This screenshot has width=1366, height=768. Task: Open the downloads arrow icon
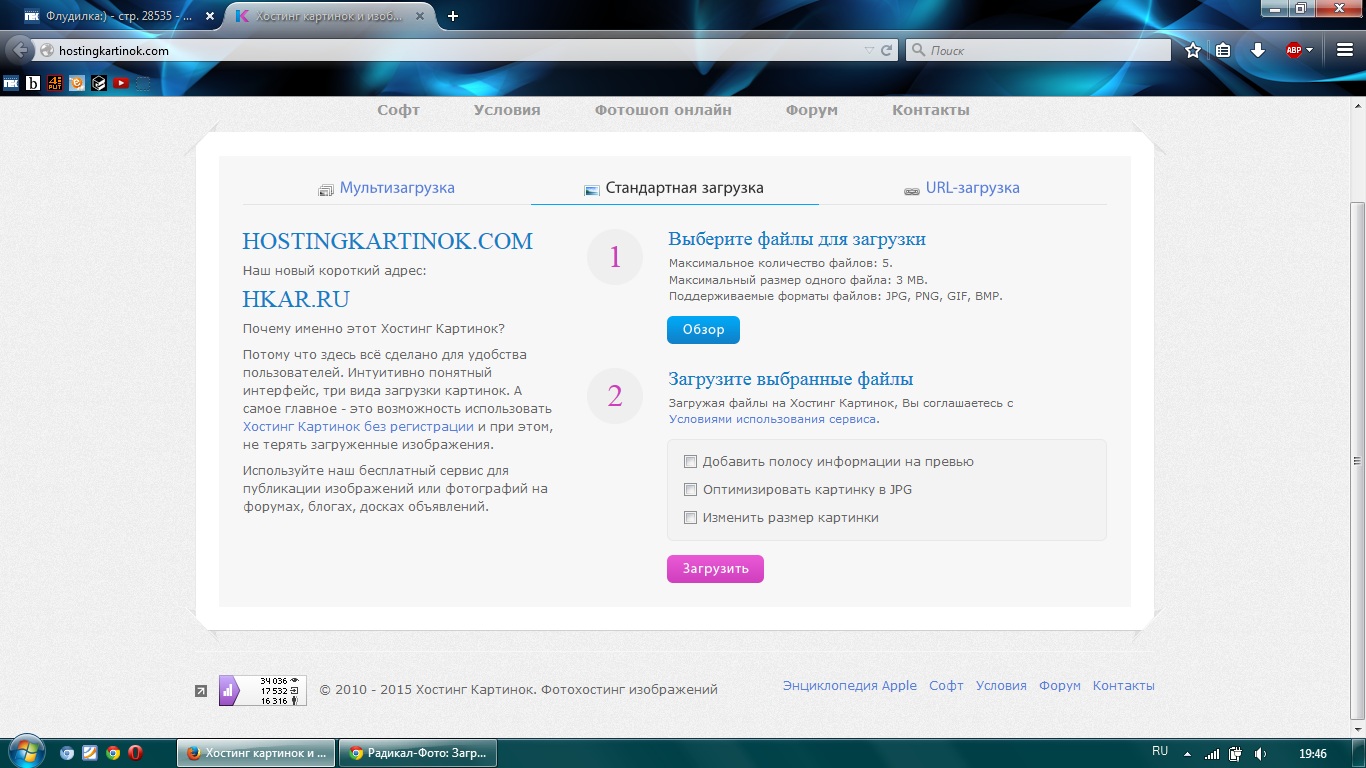point(1258,50)
